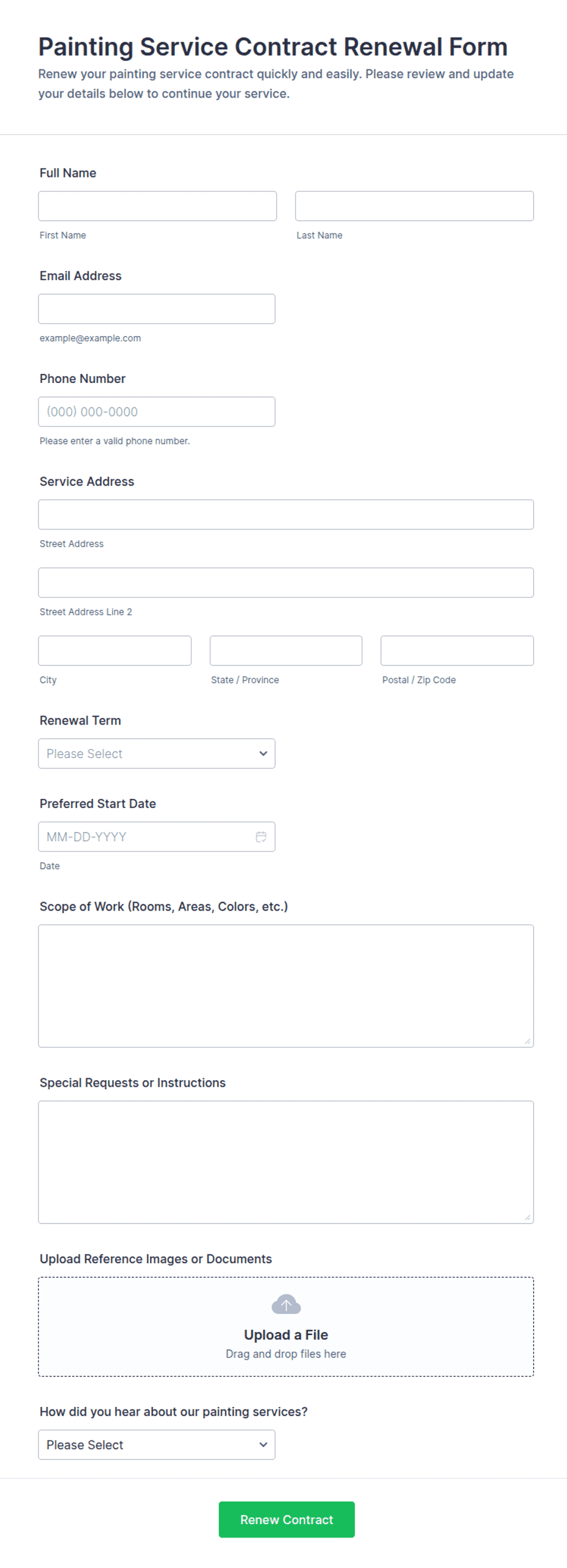Select the State / Province field
This screenshot has width=567, height=1568.
(x=286, y=650)
